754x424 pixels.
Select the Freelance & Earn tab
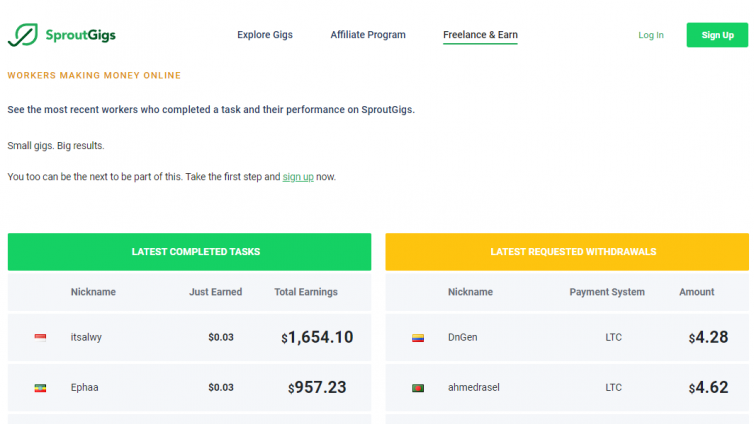pos(480,35)
